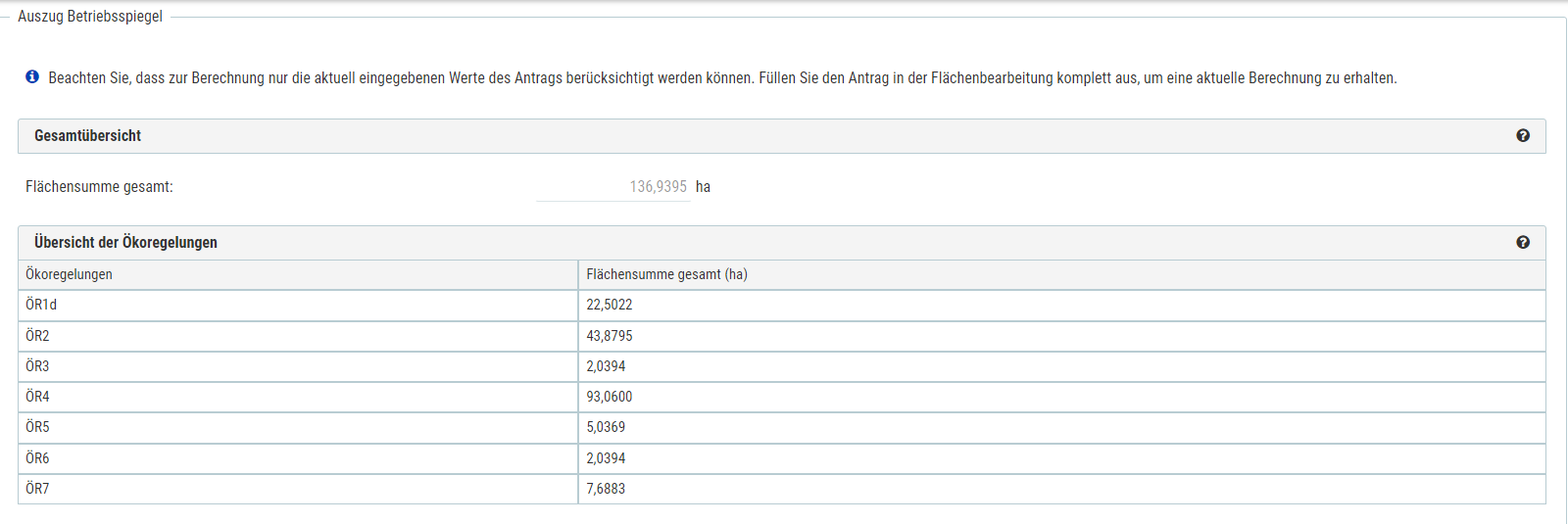This screenshot has width=1568, height=524.
Task: Open help for Übersicht der Ökoregelungen
Action: tap(1523, 243)
